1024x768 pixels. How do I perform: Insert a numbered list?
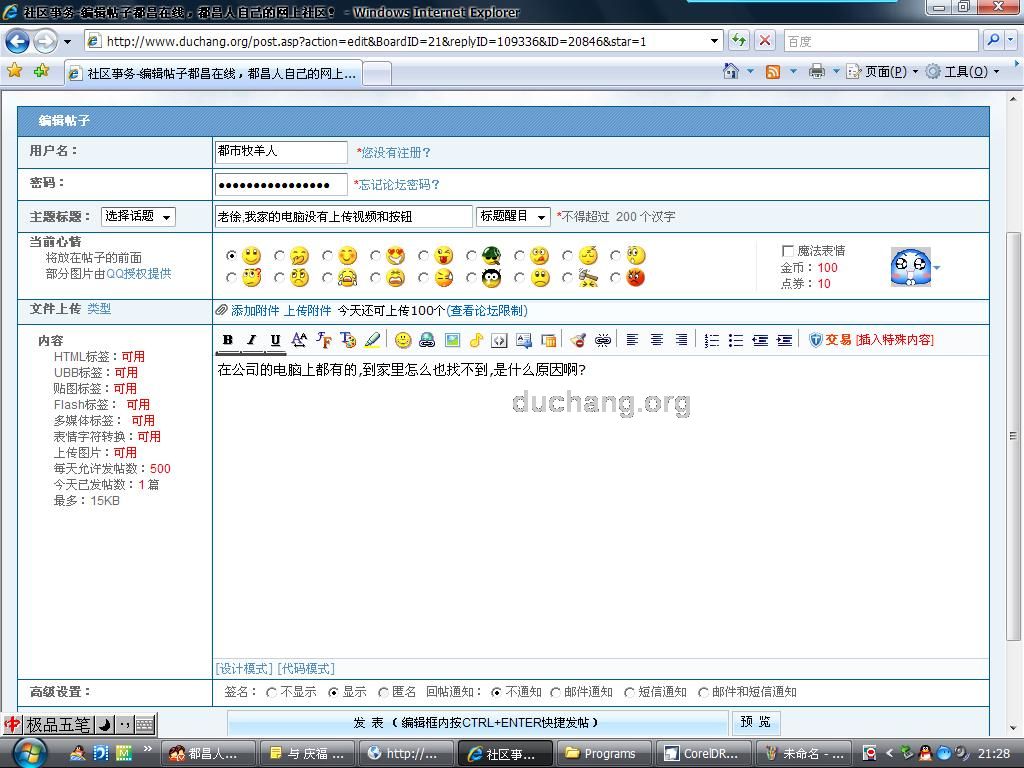click(x=711, y=340)
